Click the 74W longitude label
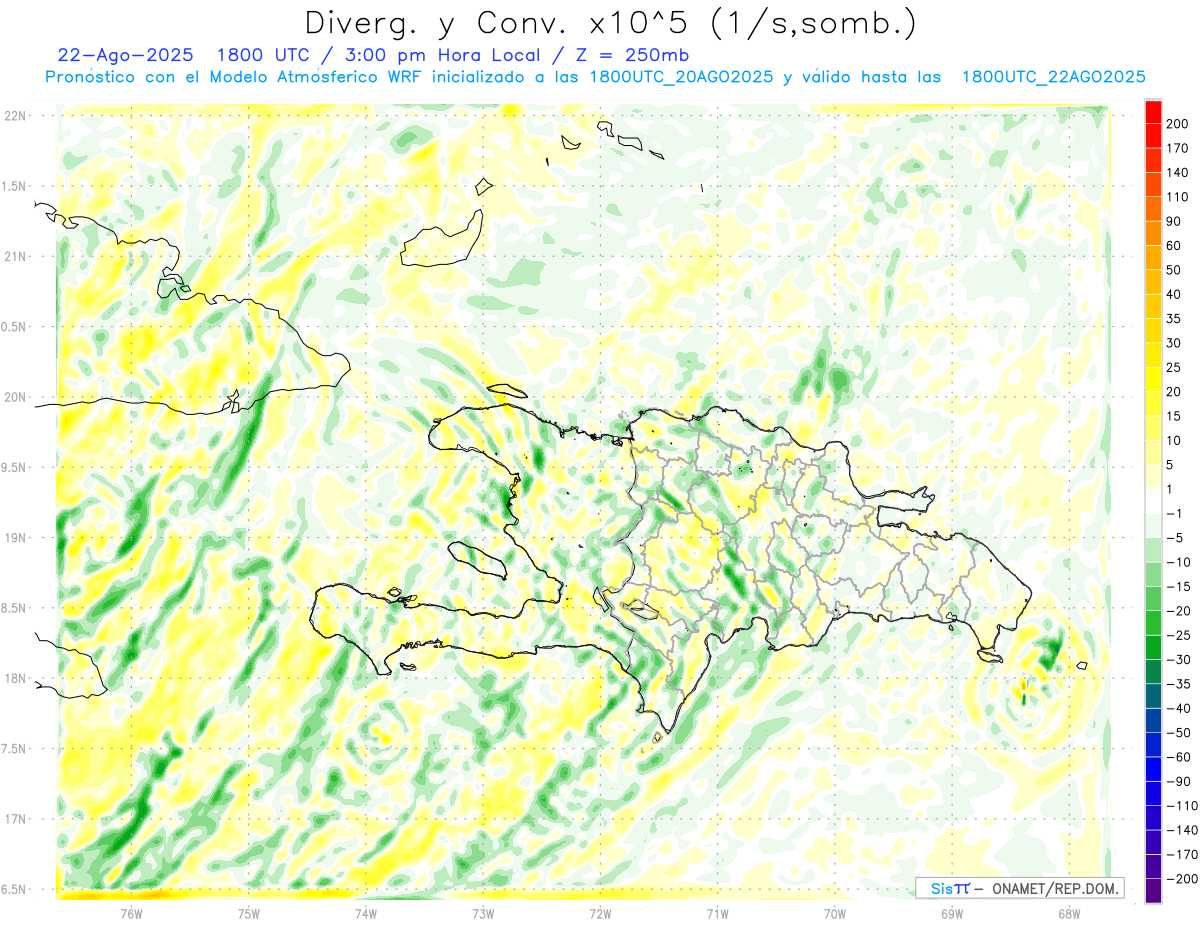Screen dimensions: 1200x927 [366, 913]
